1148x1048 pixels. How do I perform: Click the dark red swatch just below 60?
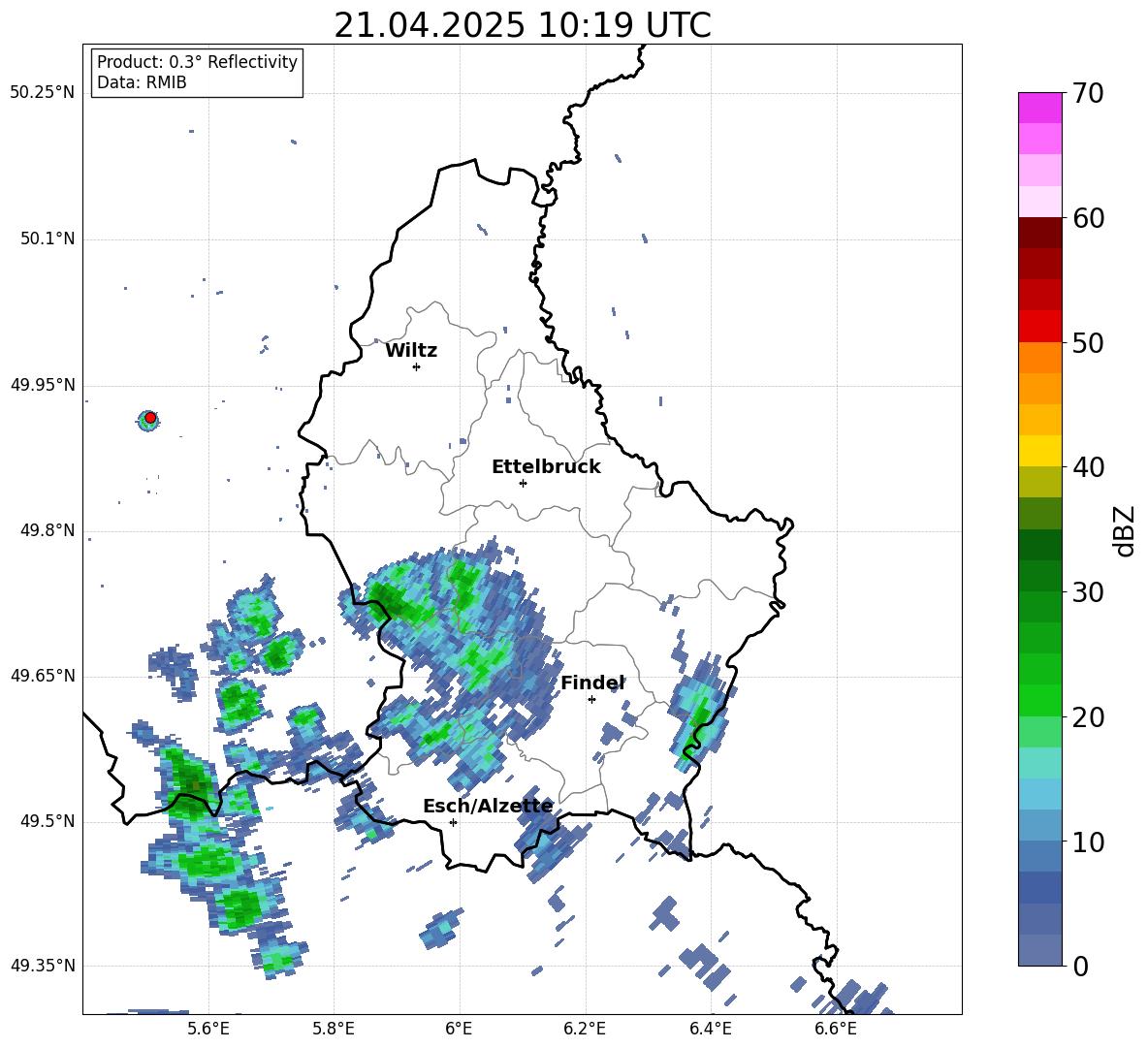[1039, 233]
